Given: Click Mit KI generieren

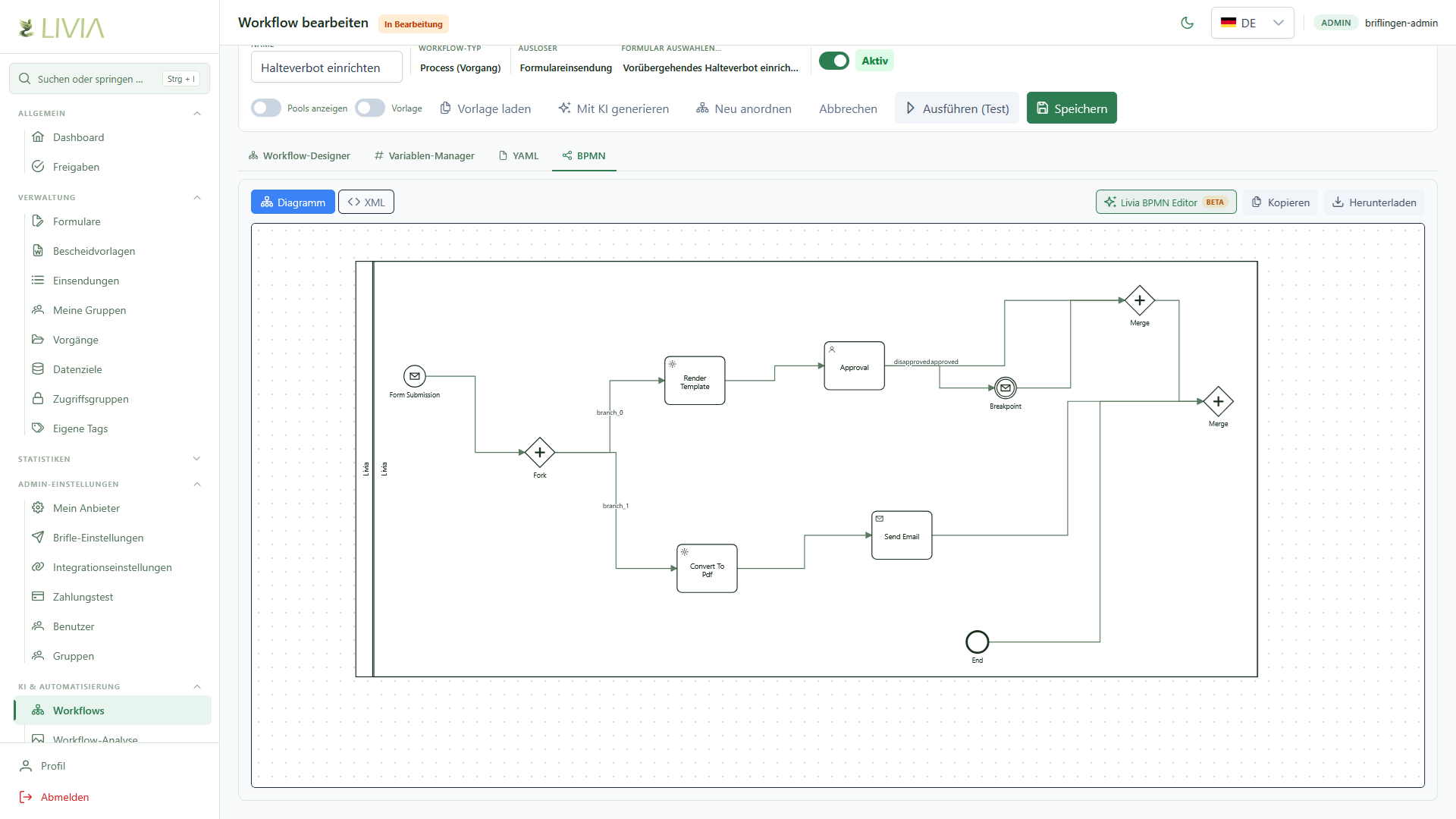Looking at the screenshot, I should click(x=613, y=108).
